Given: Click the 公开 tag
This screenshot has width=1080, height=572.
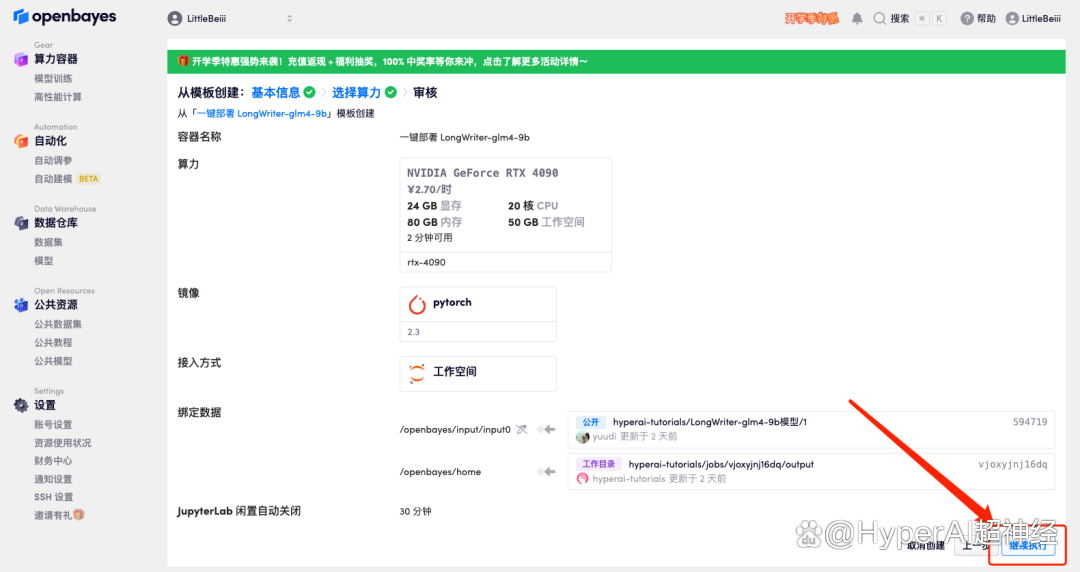Looking at the screenshot, I should point(590,422).
